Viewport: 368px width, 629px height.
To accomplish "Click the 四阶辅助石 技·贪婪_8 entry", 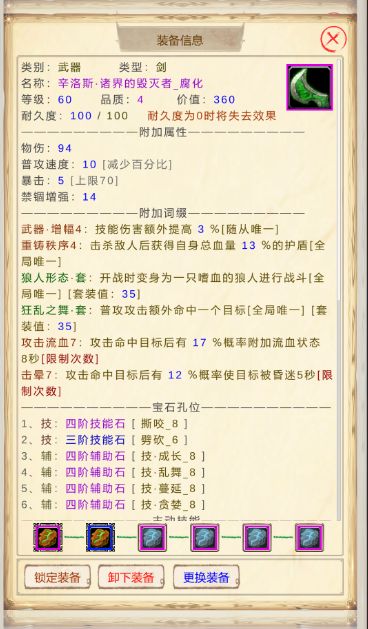I will tap(114, 505).
